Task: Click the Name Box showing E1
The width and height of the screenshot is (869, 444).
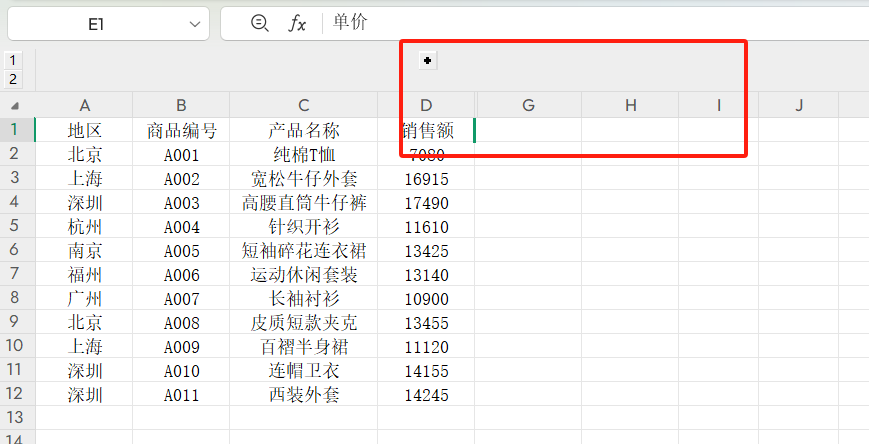Action: point(96,24)
